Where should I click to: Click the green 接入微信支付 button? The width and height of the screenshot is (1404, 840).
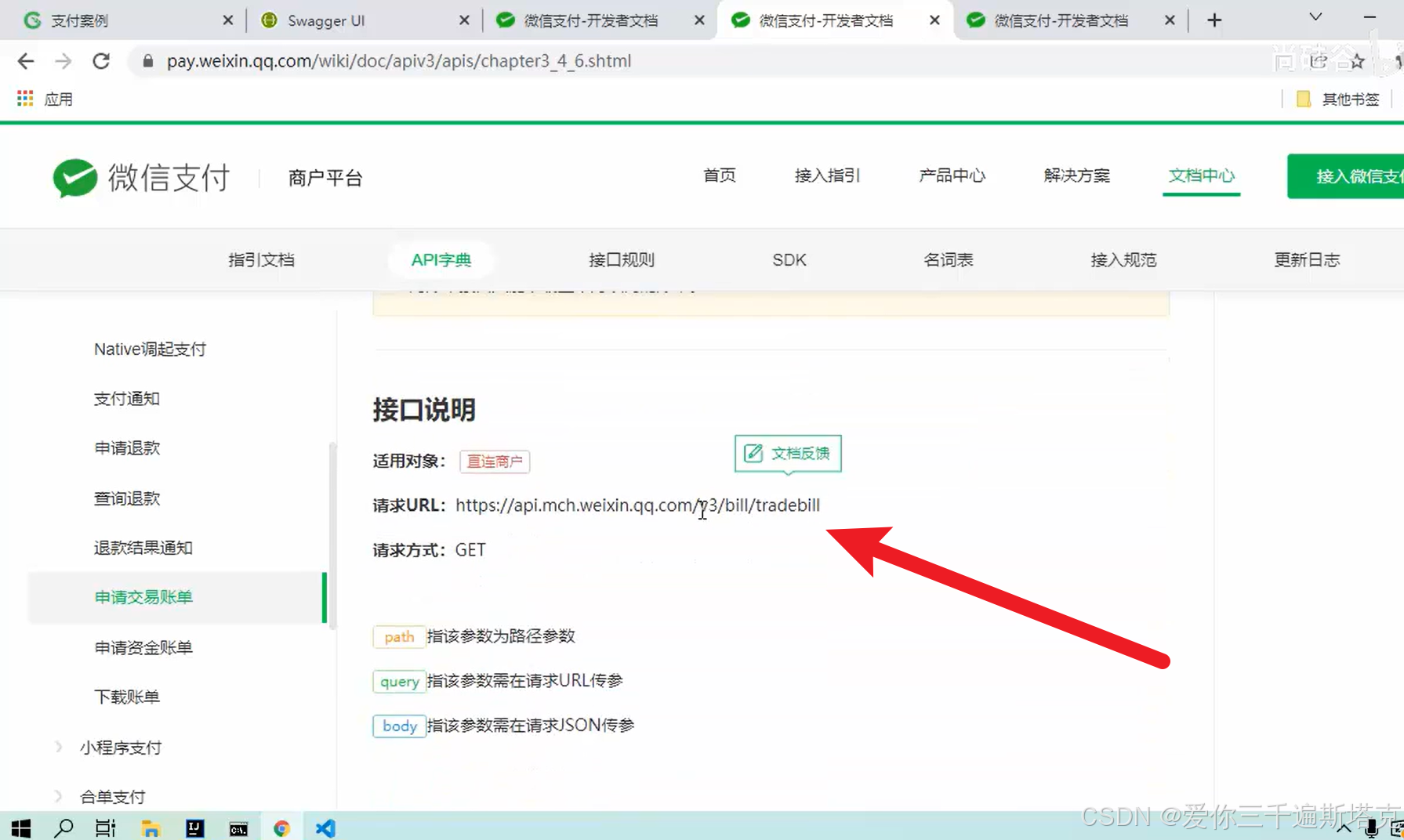1347,176
